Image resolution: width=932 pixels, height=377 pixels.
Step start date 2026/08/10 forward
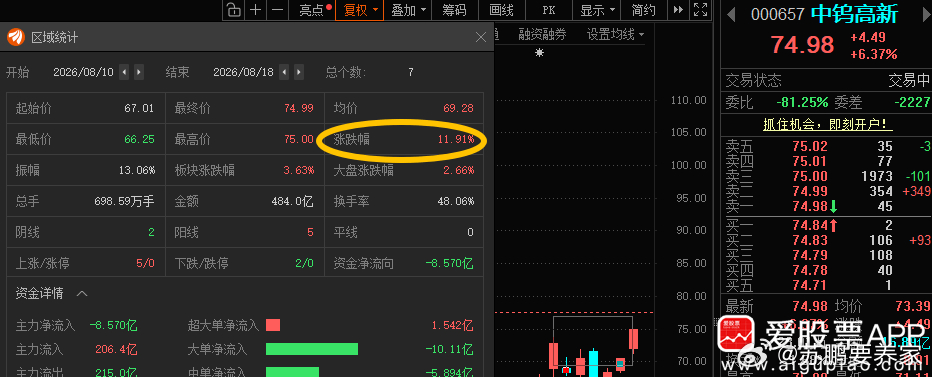coord(138,73)
